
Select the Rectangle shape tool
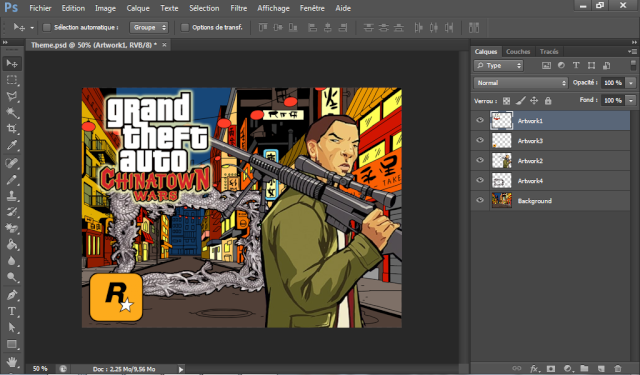click(12, 344)
